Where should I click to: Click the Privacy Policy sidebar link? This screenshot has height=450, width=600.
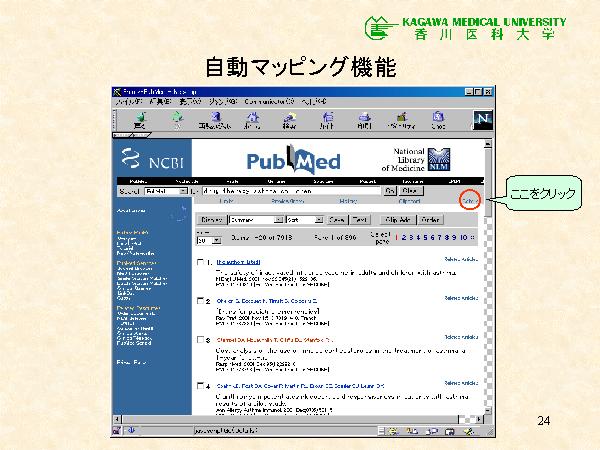pyautogui.click(x=131, y=362)
